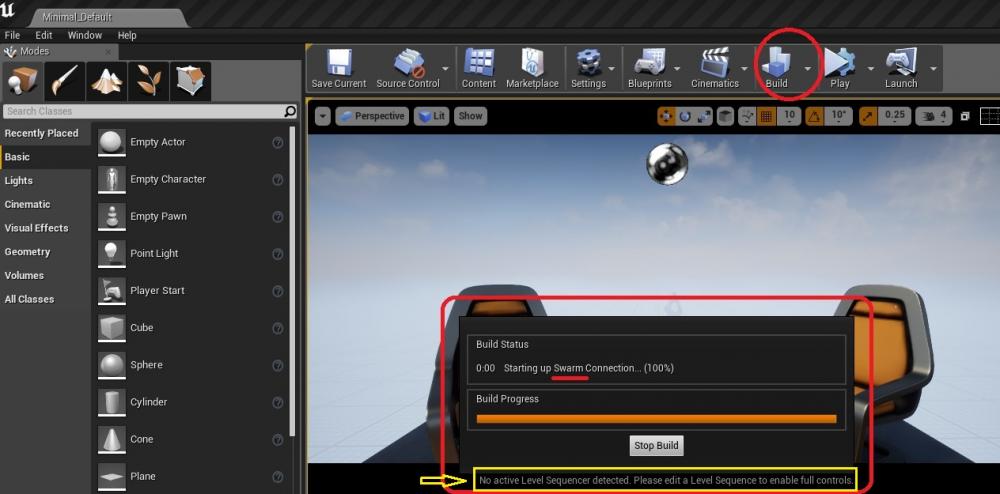Open the File menu
Viewport: 1000px width, 494px height.
(x=12, y=35)
